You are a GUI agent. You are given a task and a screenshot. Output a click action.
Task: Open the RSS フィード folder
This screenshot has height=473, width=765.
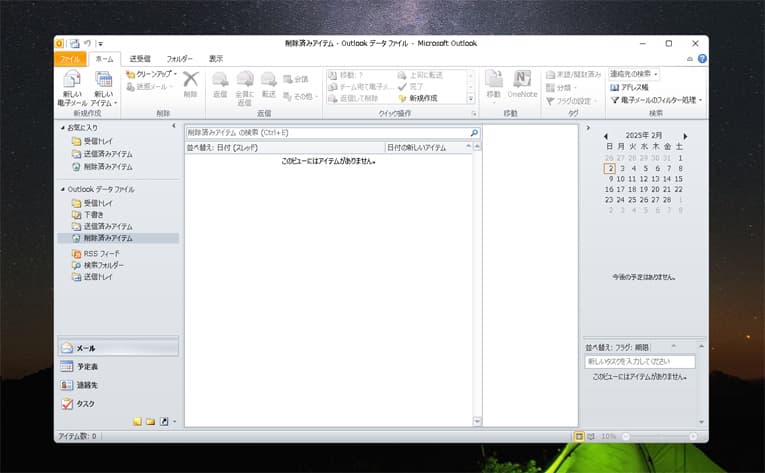[102, 254]
